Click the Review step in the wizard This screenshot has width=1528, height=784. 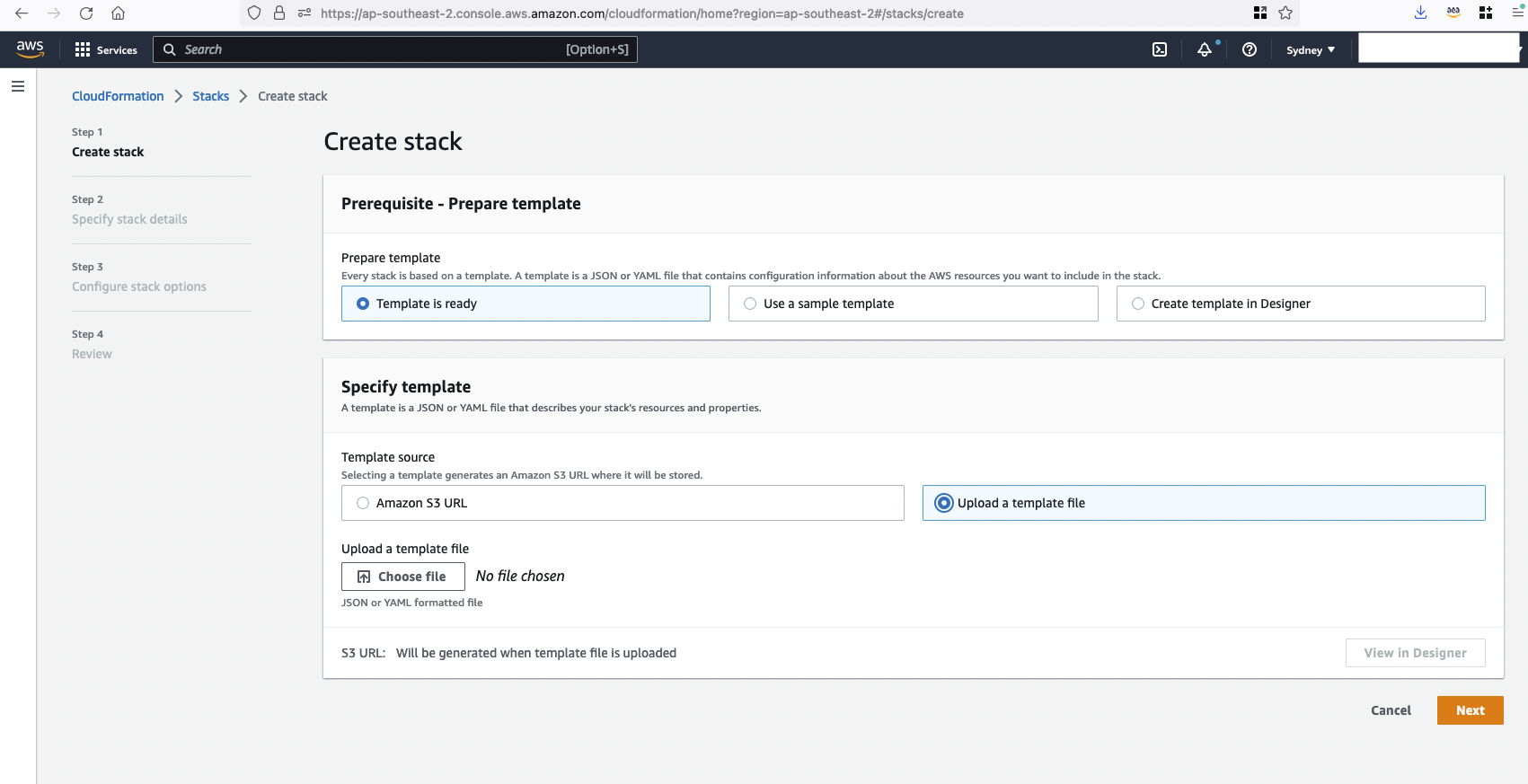(92, 354)
